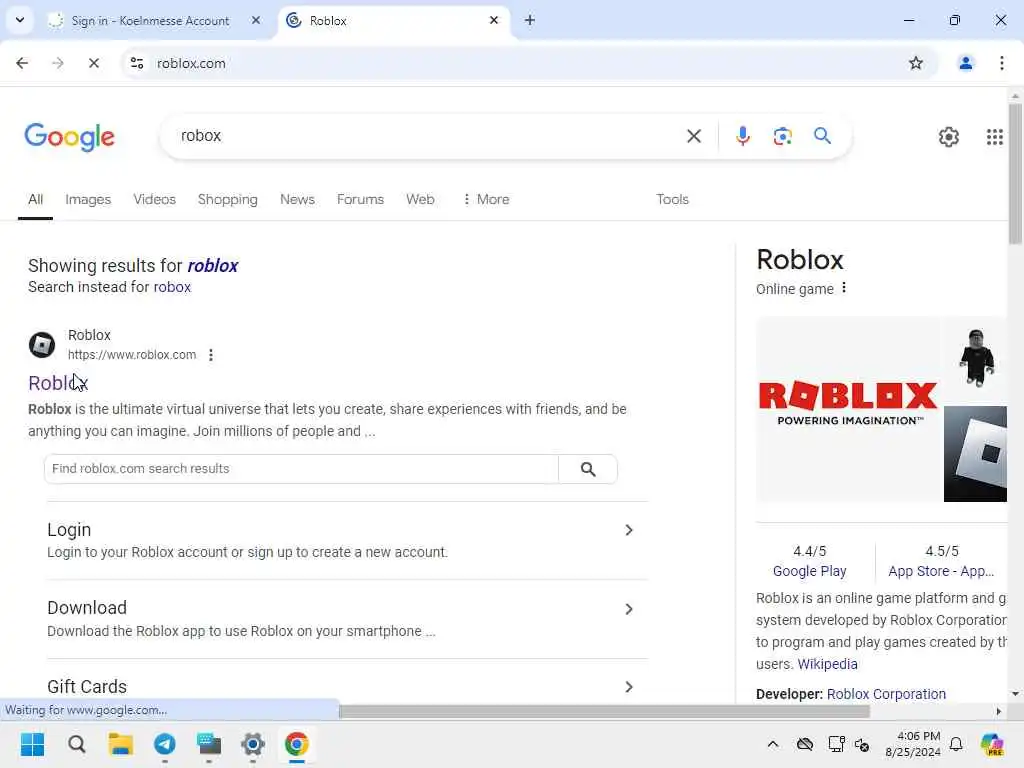Image resolution: width=1024 pixels, height=768 pixels.
Task: Open the Images results tab
Action: [88, 199]
